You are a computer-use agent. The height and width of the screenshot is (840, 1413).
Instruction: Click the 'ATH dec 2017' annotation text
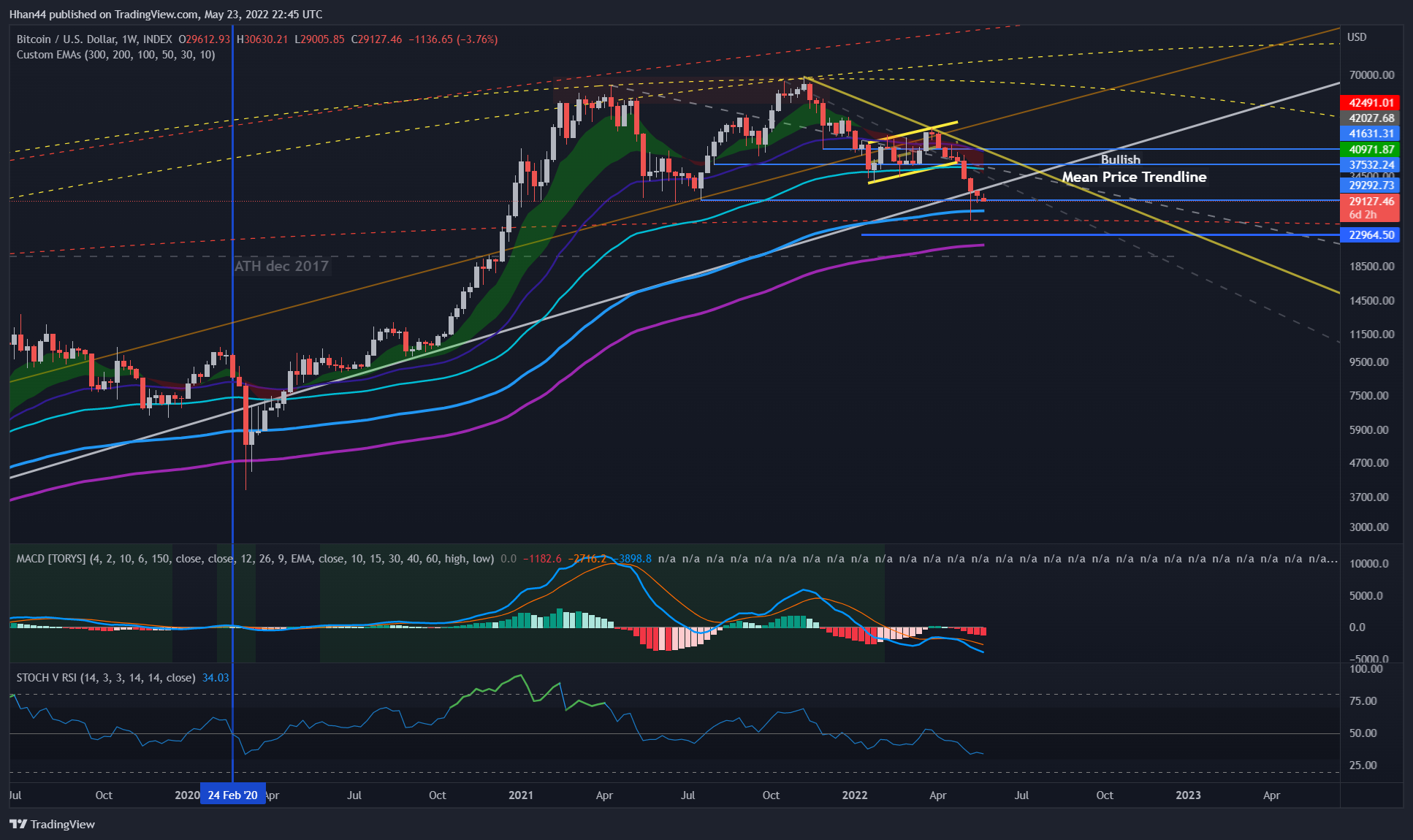coord(281,266)
